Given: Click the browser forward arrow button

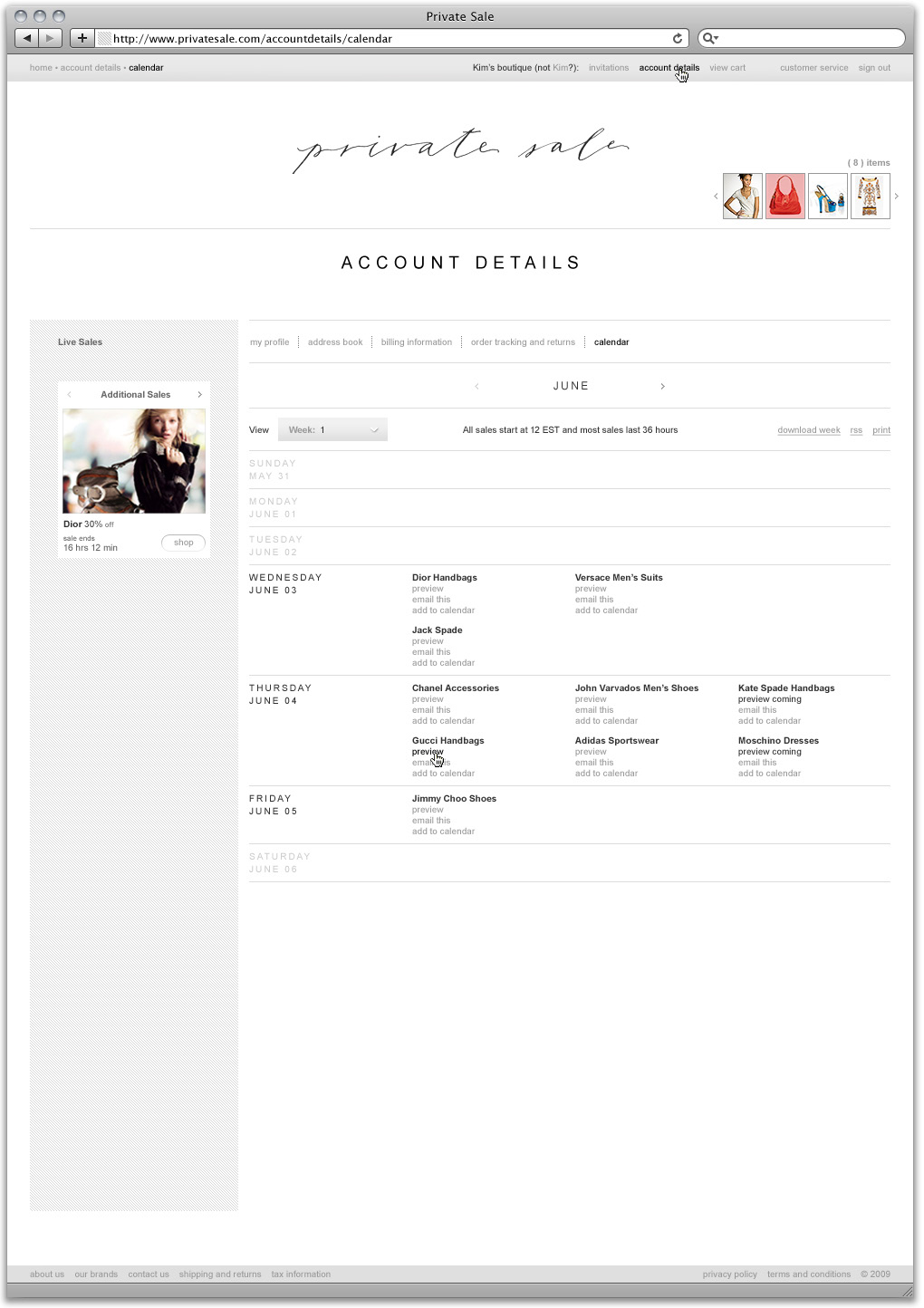Looking at the screenshot, I should click(51, 38).
